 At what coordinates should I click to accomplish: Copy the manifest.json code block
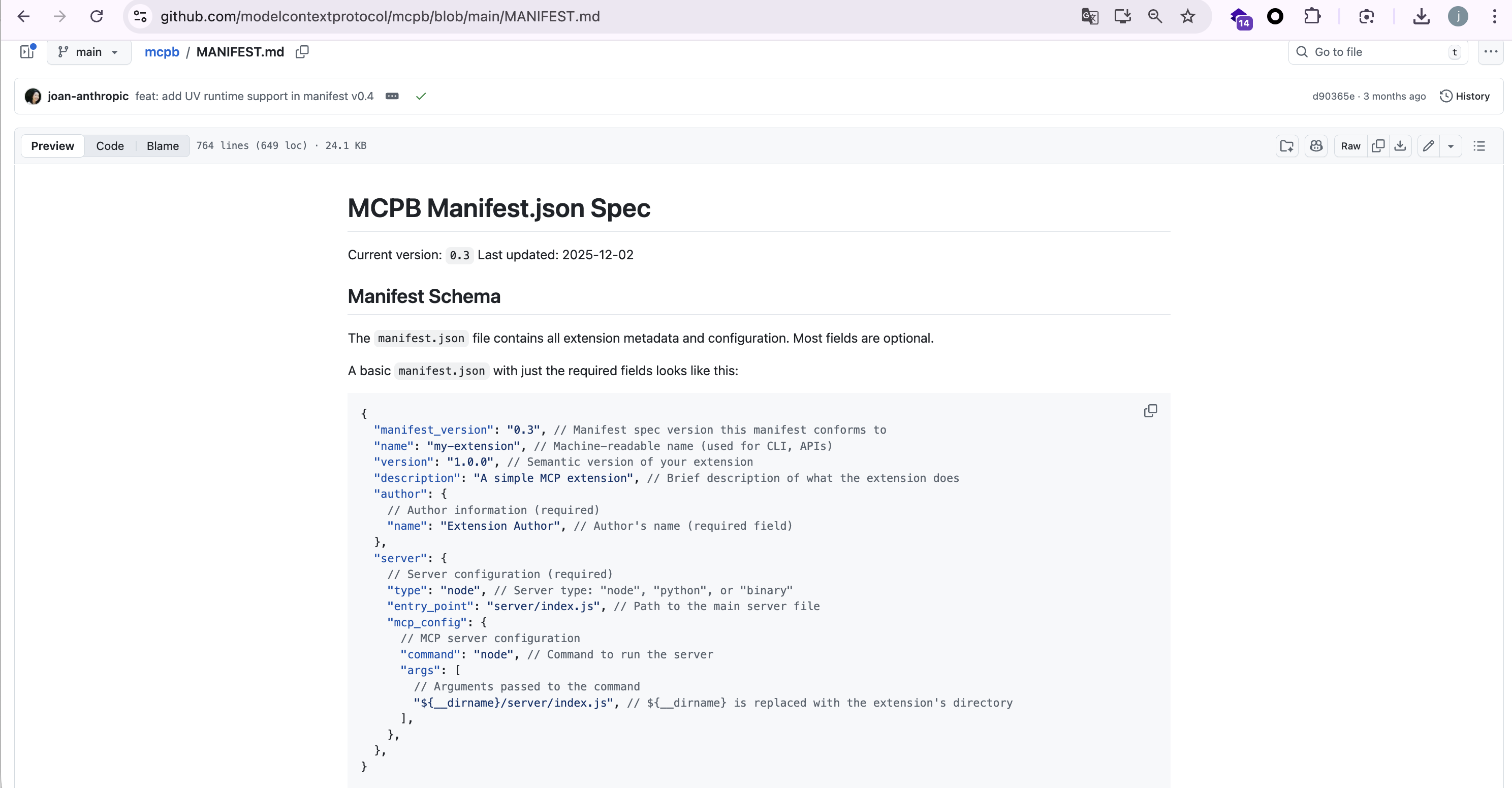[x=1150, y=410]
